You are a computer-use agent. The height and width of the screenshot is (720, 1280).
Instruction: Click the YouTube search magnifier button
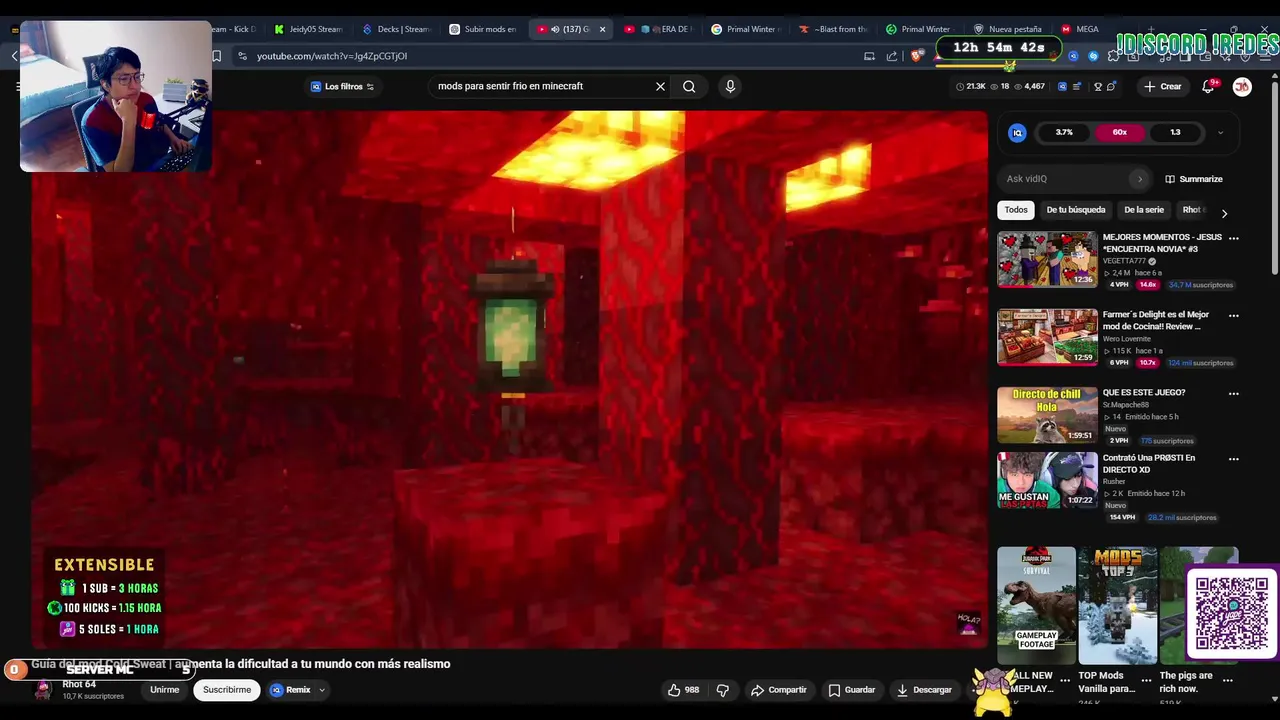[689, 86]
